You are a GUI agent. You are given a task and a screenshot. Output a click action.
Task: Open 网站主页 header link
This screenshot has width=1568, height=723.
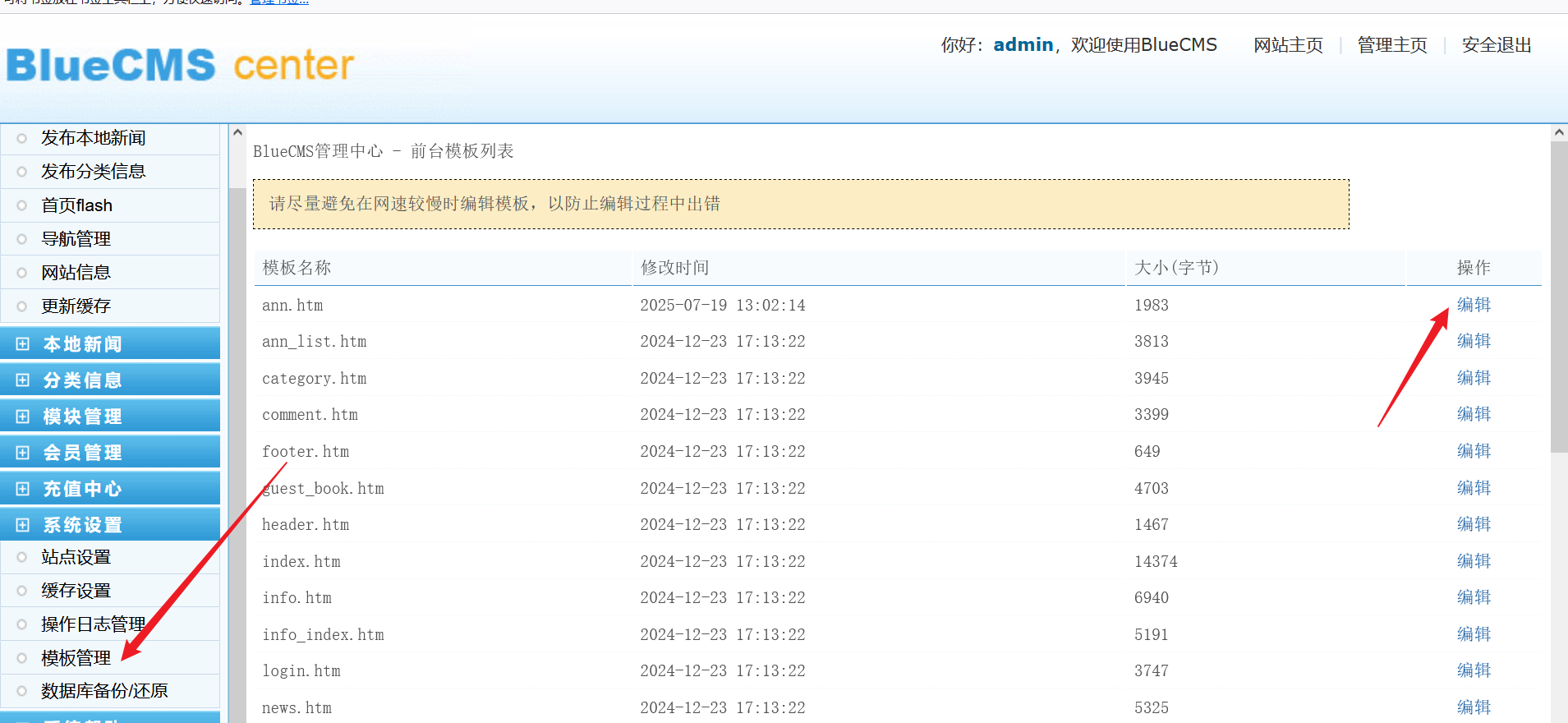(1288, 45)
